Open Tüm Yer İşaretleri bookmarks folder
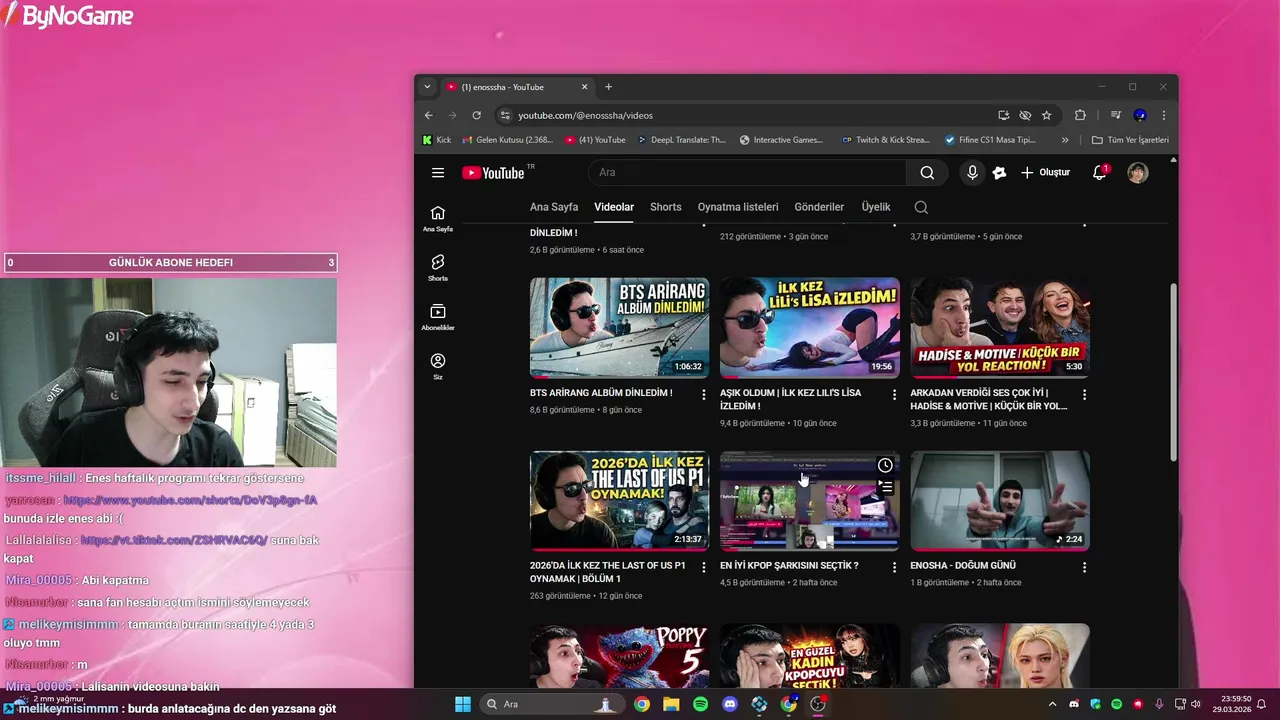The height and width of the screenshot is (720, 1280). (x=1130, y=140)
